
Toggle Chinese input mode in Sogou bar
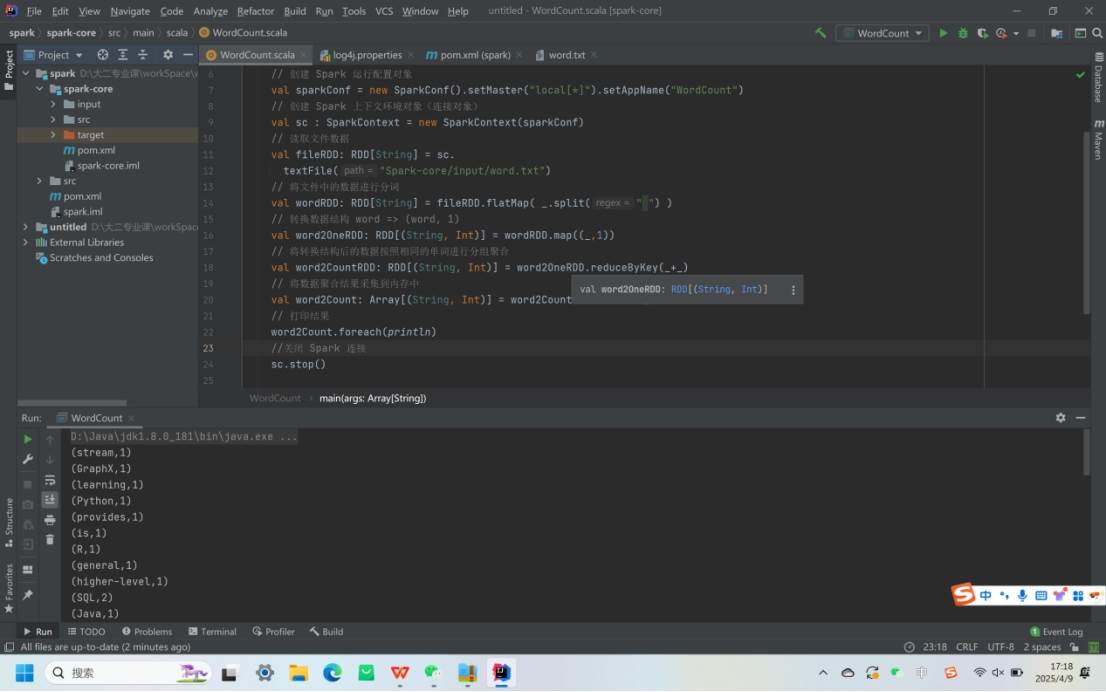985,595
